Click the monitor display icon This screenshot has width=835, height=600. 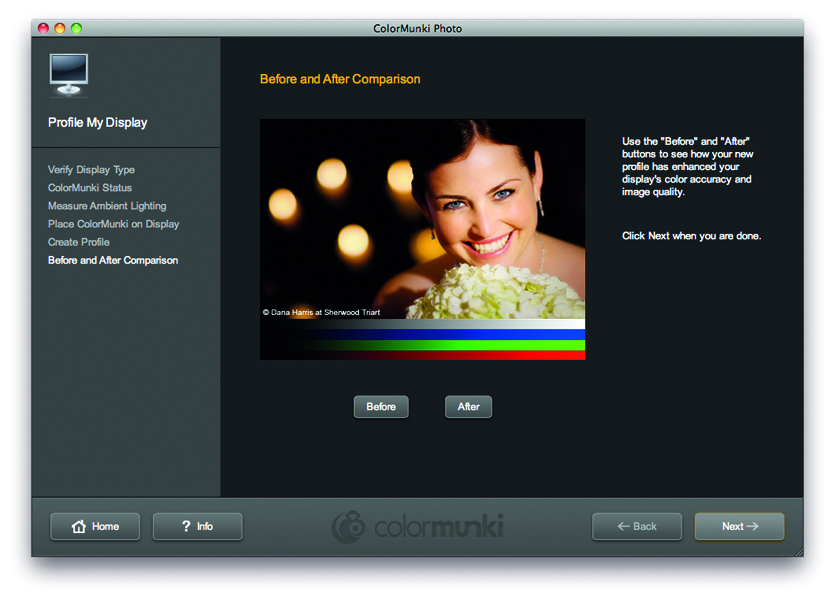69,75
